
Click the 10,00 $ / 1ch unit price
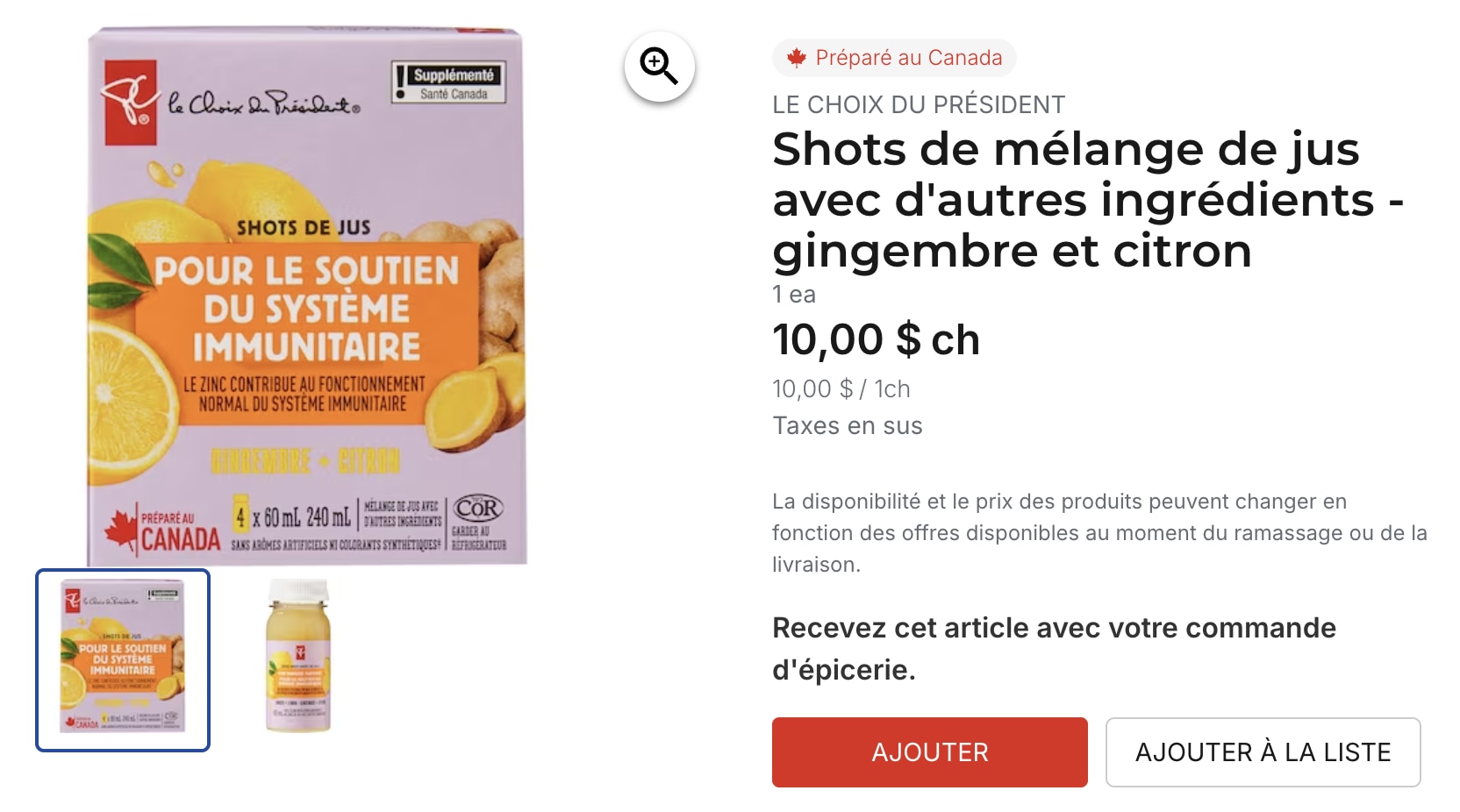(x=841, y=389)
